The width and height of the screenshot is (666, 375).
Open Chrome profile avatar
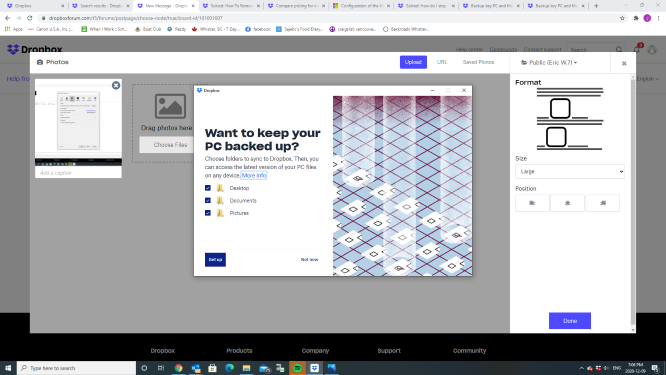pyautogui.click(x=647, y=18)
